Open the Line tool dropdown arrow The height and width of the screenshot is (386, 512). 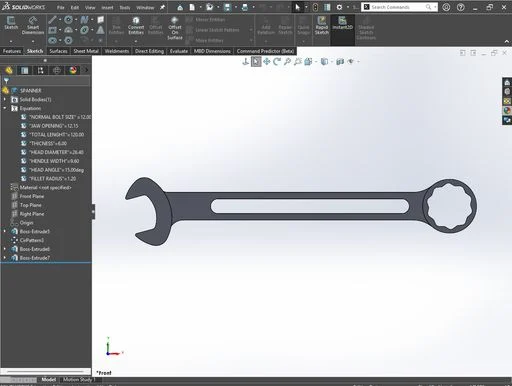point(60,20)
